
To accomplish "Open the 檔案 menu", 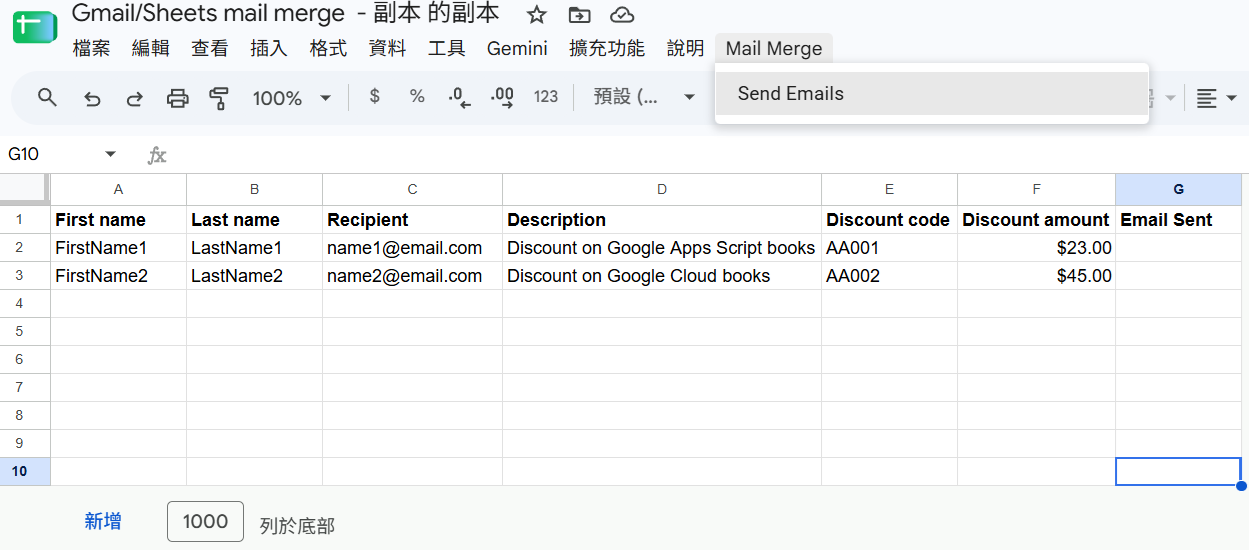I will [x=91, y=48].
